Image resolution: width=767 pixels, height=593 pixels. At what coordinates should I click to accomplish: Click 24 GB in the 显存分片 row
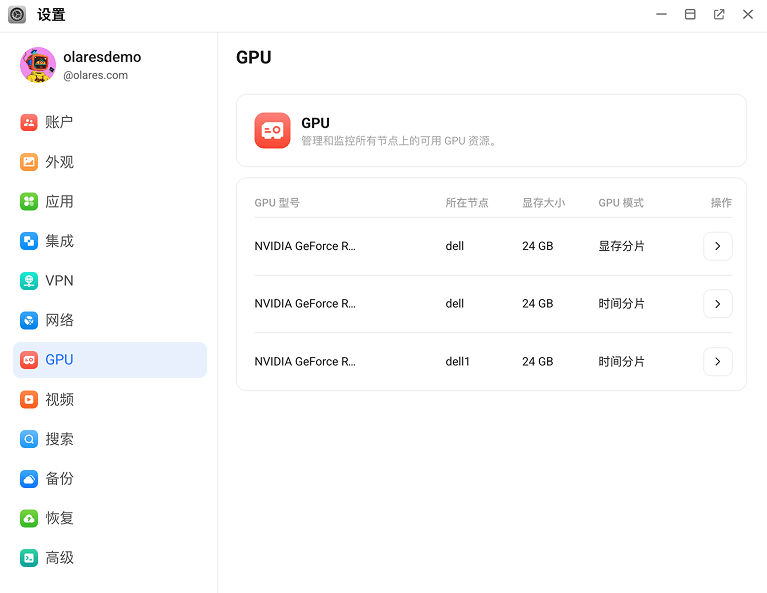[538, 246]
